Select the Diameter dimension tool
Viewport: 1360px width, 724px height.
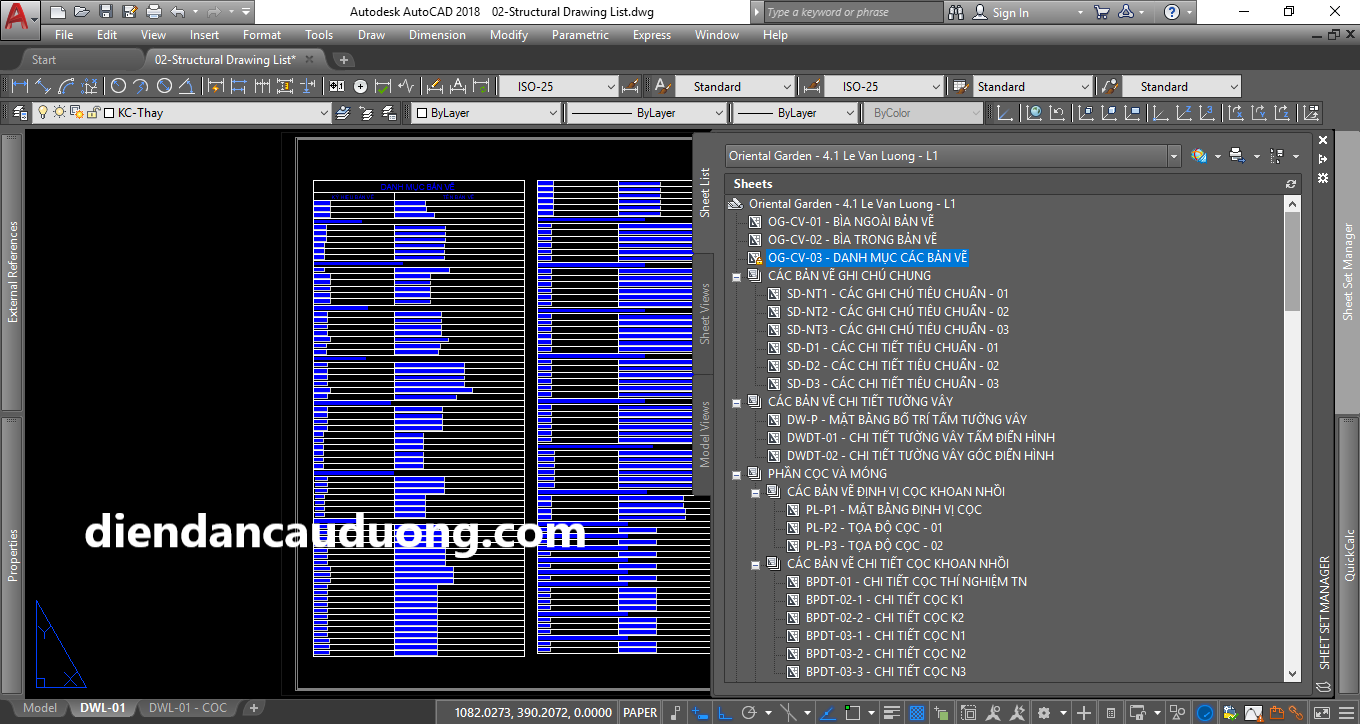[165, 86]
